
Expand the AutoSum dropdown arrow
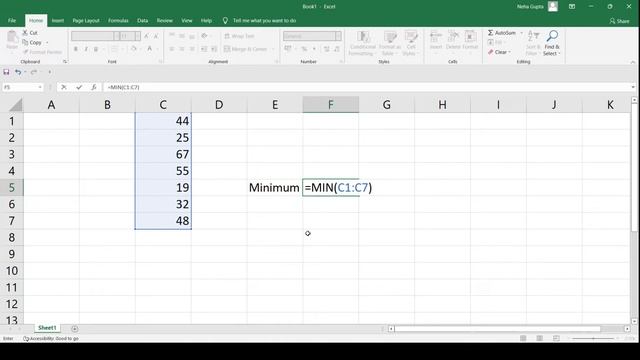point(521,32)
